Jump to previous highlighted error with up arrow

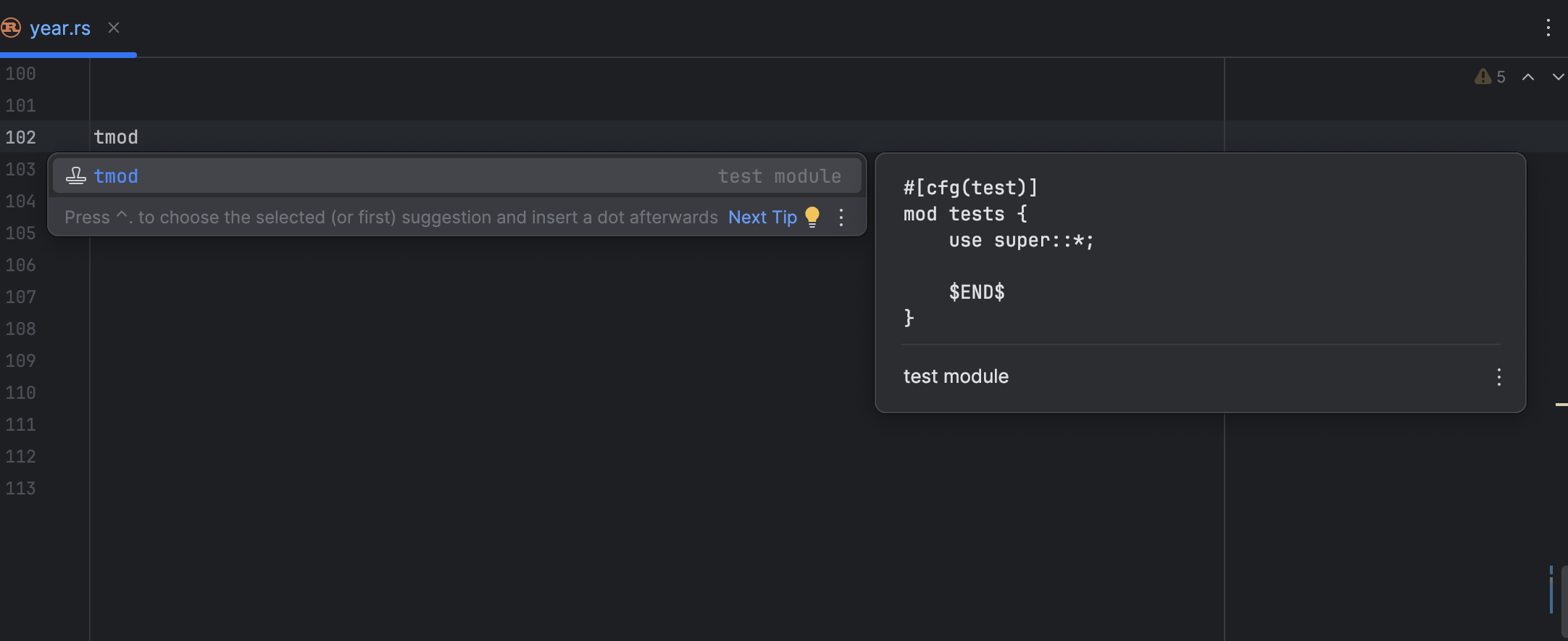point(1528,77)
